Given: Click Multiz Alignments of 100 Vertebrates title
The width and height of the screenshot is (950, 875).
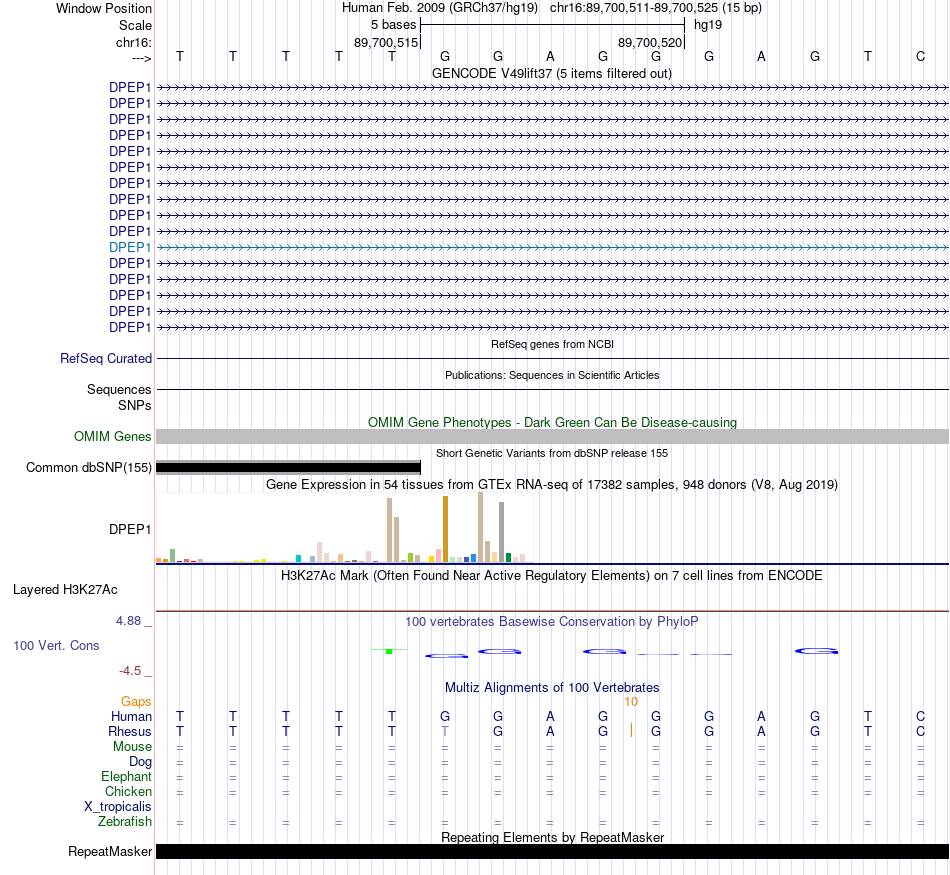Looking at the screenshot, I should pyautogui.click(x=552, y=688).
